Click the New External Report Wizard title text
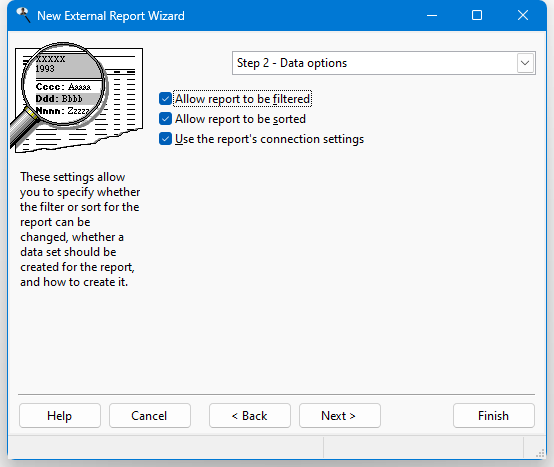 pyautogui.click(x=111, y=16)
